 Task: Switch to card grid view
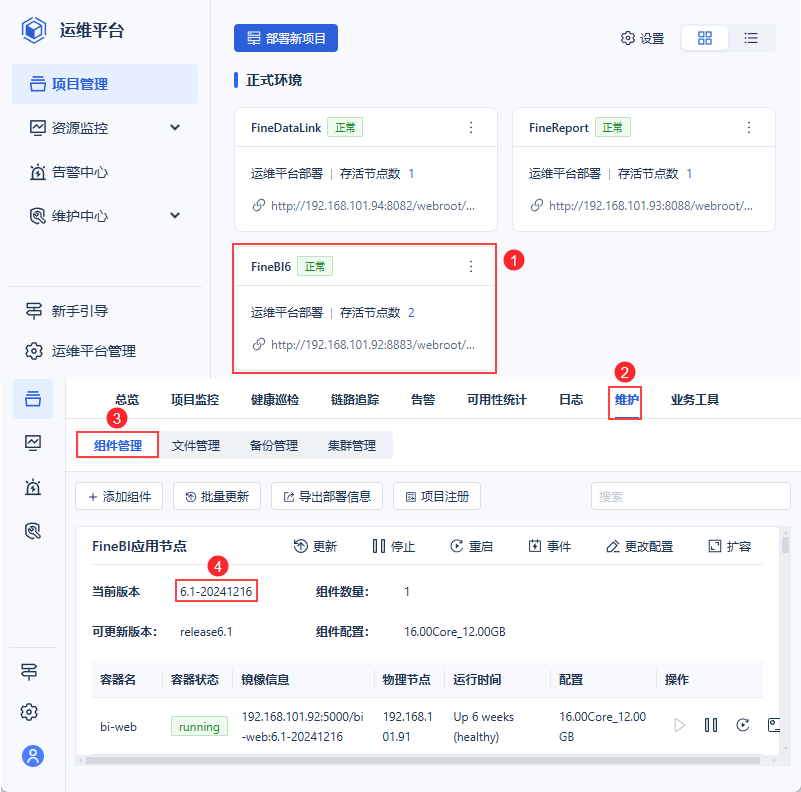pos(704,38)
